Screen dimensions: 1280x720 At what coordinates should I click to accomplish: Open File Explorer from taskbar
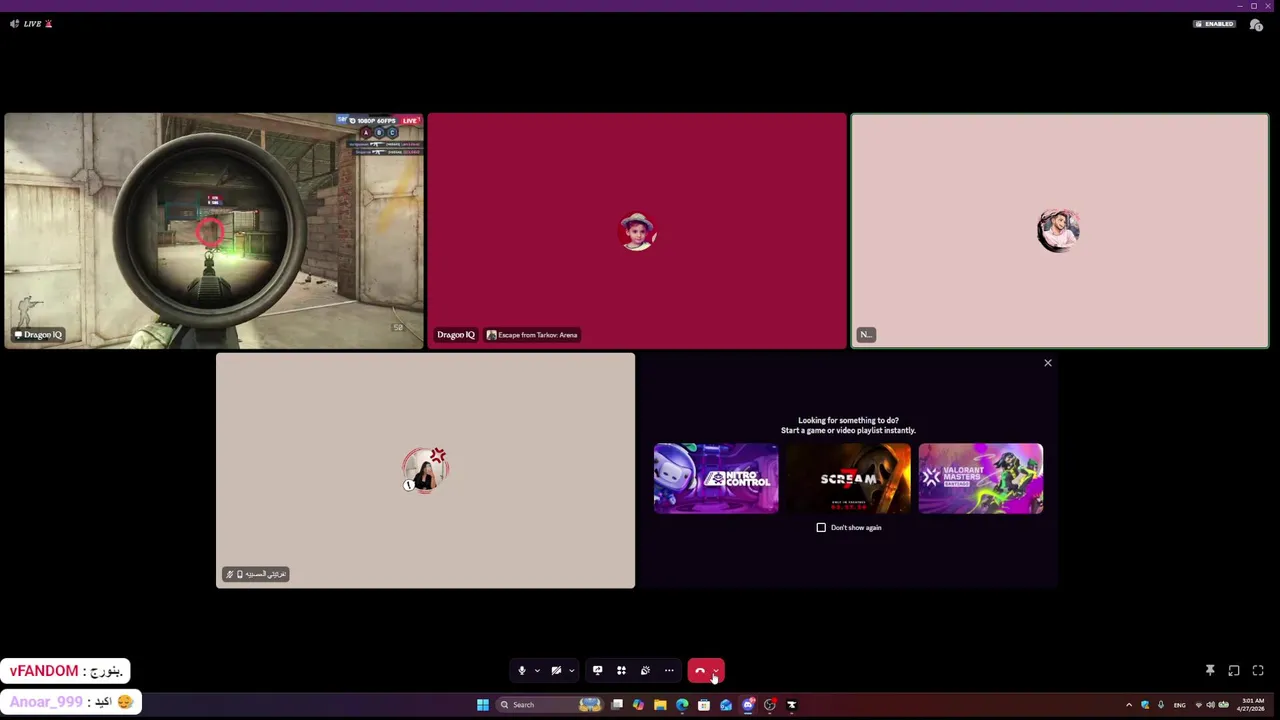(x=660, y=705)
